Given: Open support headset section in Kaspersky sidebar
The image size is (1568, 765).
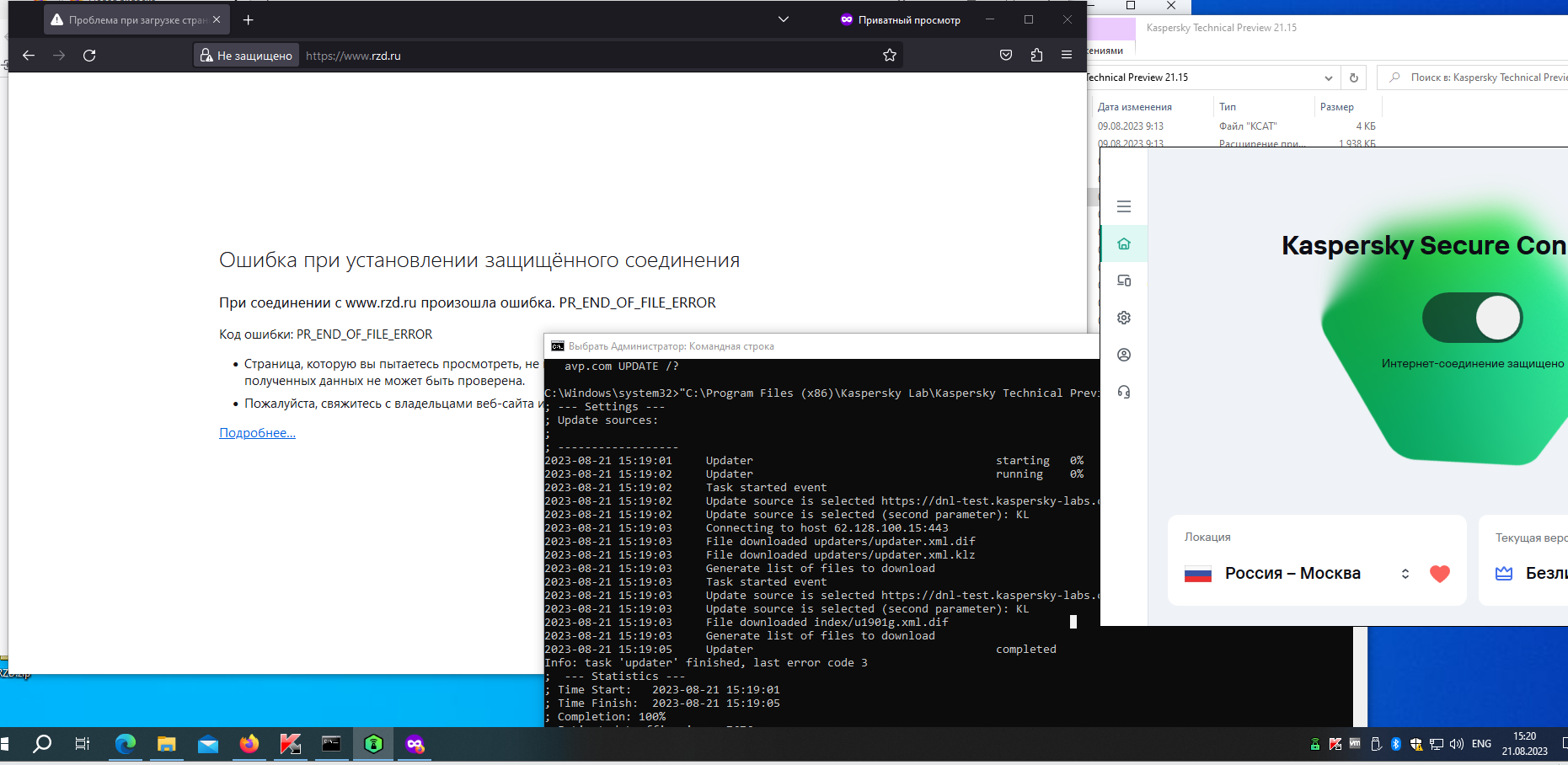Looking at the screenshot, I should coord(1124,392).
